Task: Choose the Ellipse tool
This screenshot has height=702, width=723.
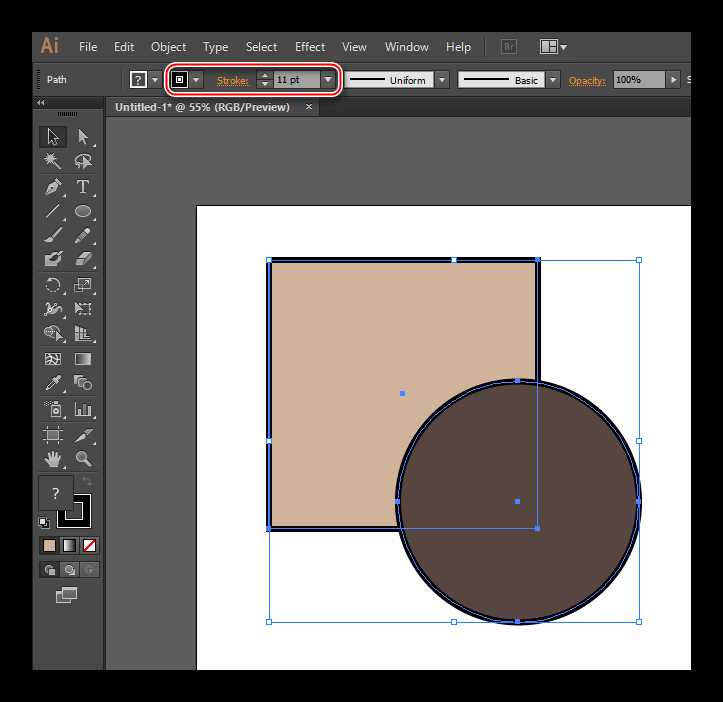Action: click(83, 211)
